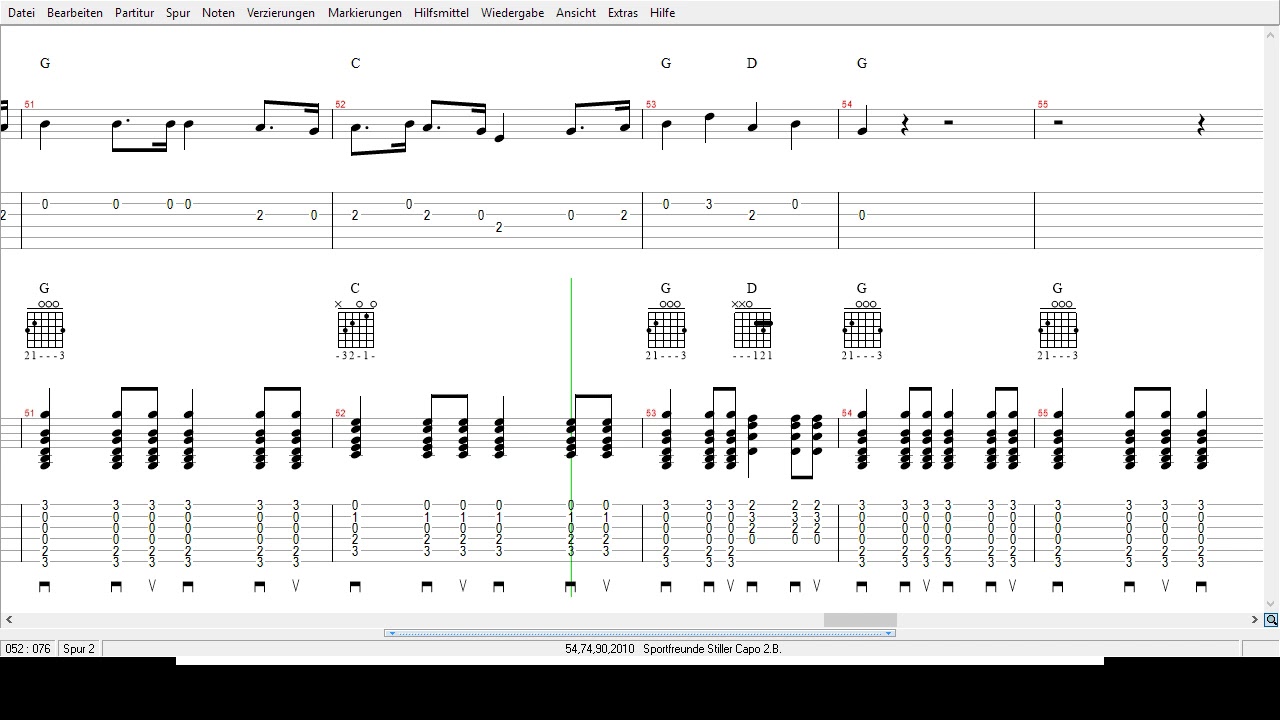Click the vertical scrollbar down arrow

pyautogui.click(x=1271, y=603)
